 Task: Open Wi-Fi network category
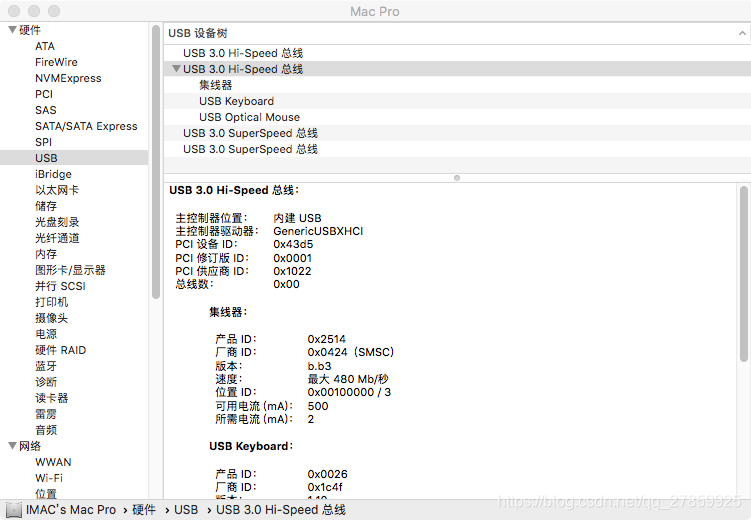(x=49, y=478)
